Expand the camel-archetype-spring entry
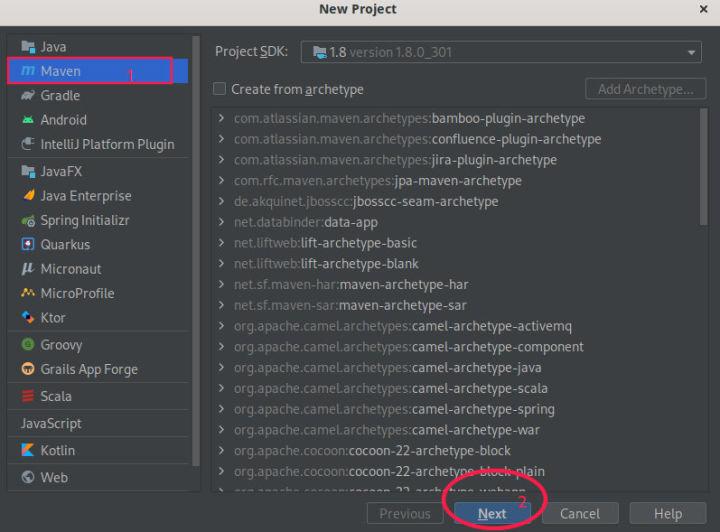 (221, 409)
